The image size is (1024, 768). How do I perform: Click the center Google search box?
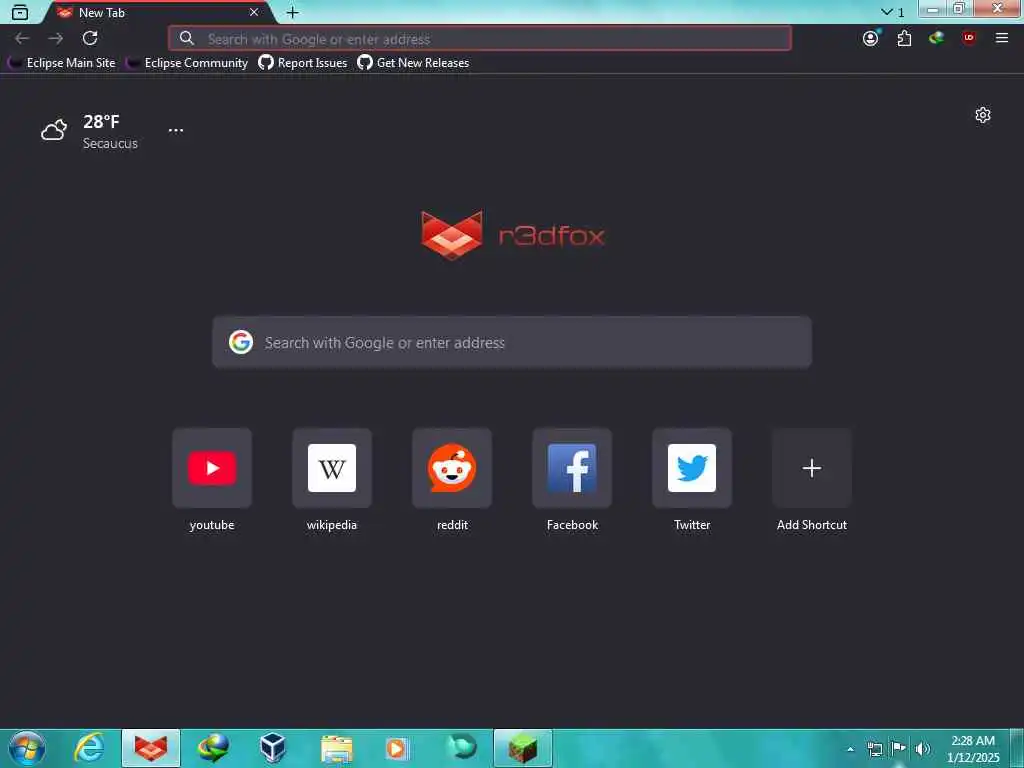point(512,342)
